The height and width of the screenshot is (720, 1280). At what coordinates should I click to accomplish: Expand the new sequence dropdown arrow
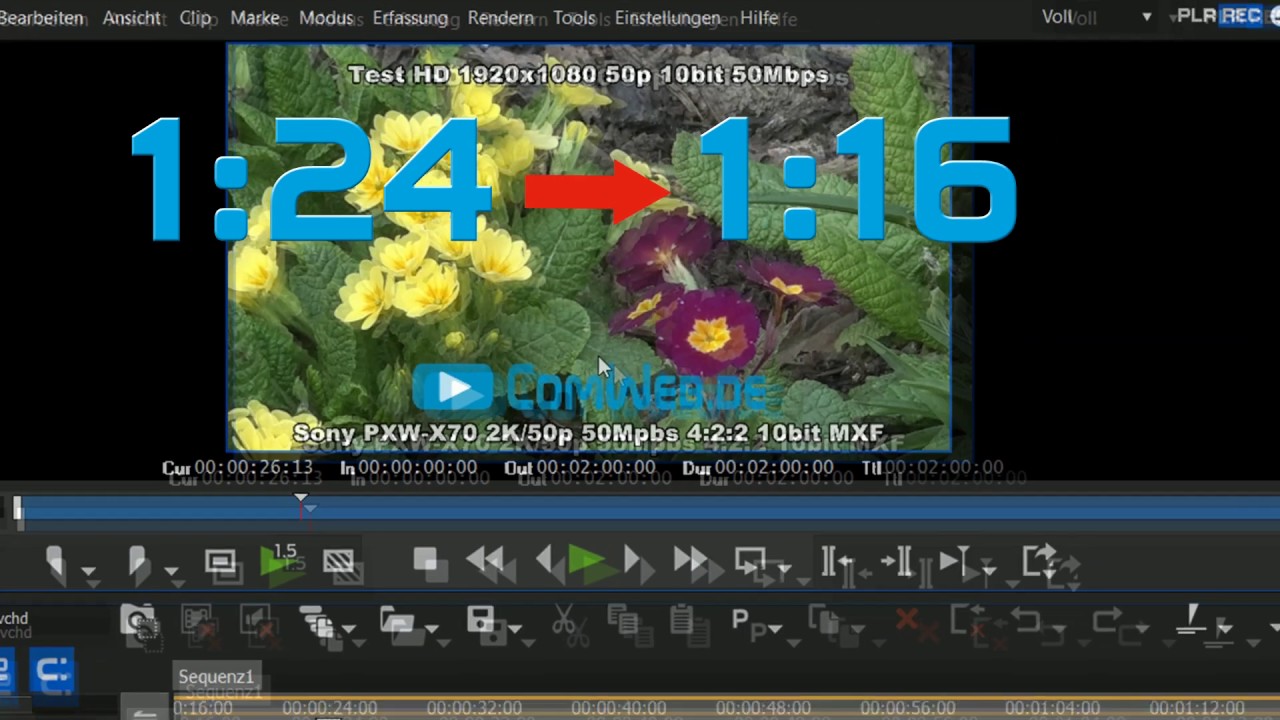point(349,629)
